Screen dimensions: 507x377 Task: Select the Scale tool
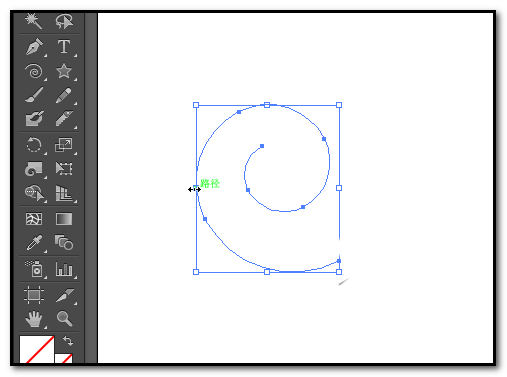pos(64,145)
